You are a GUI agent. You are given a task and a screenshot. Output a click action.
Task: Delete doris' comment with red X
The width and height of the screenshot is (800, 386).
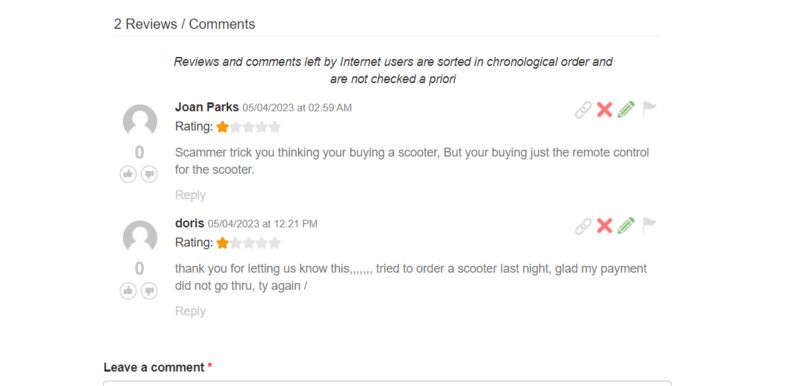[x=605, y=226]
